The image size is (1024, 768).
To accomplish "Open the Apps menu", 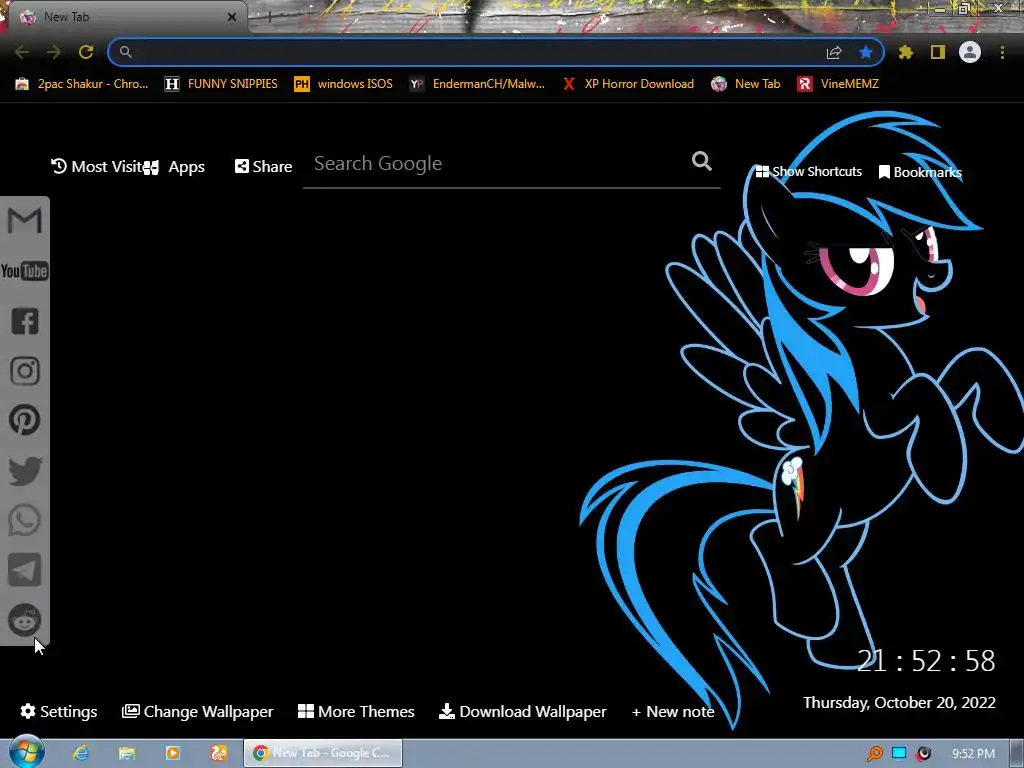I will (175, 167).
